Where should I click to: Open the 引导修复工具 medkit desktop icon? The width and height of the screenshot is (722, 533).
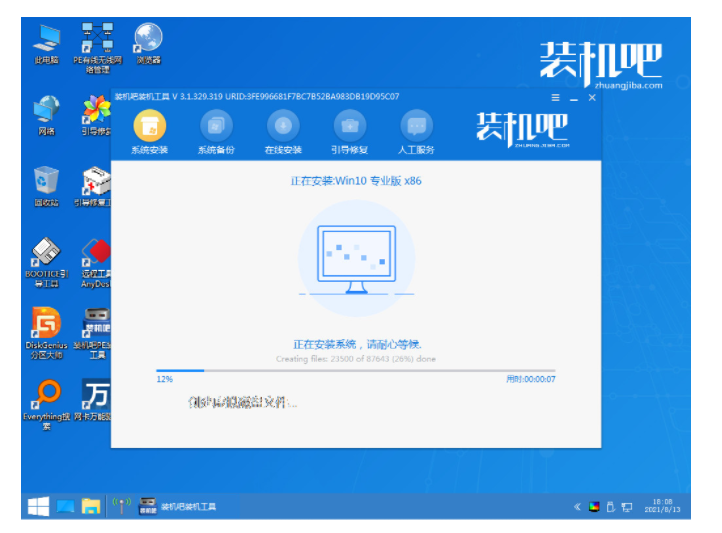click(94, 186)
